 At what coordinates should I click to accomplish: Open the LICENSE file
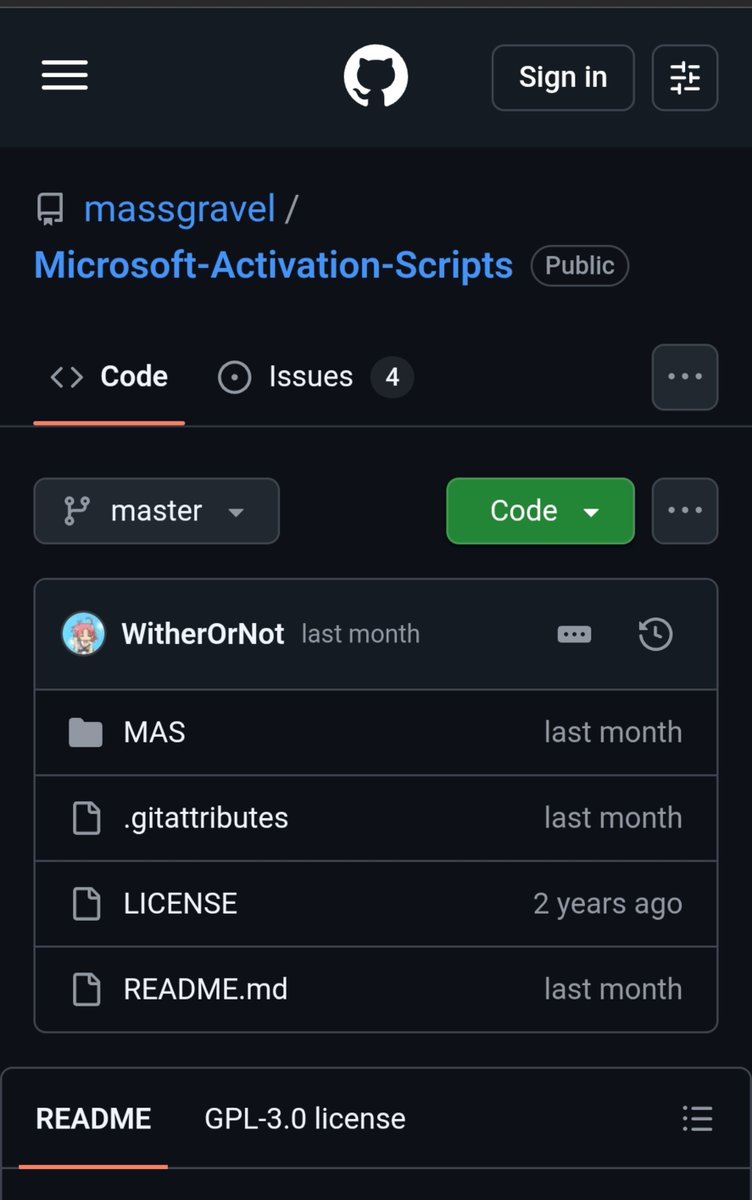181,904
